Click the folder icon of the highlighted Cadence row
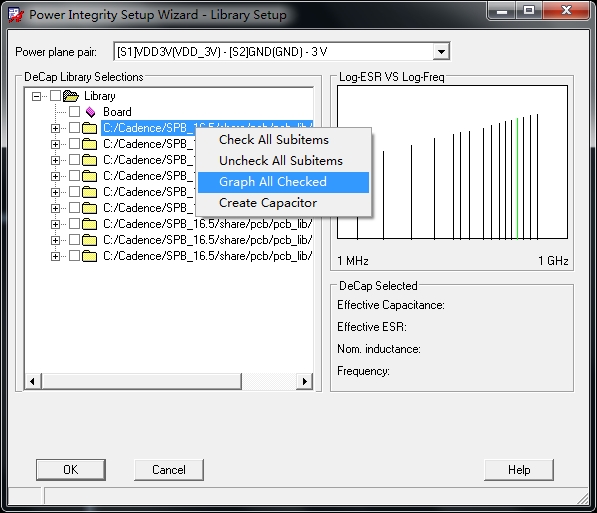Viewport: 597px width, 513px height. [89, 128]
